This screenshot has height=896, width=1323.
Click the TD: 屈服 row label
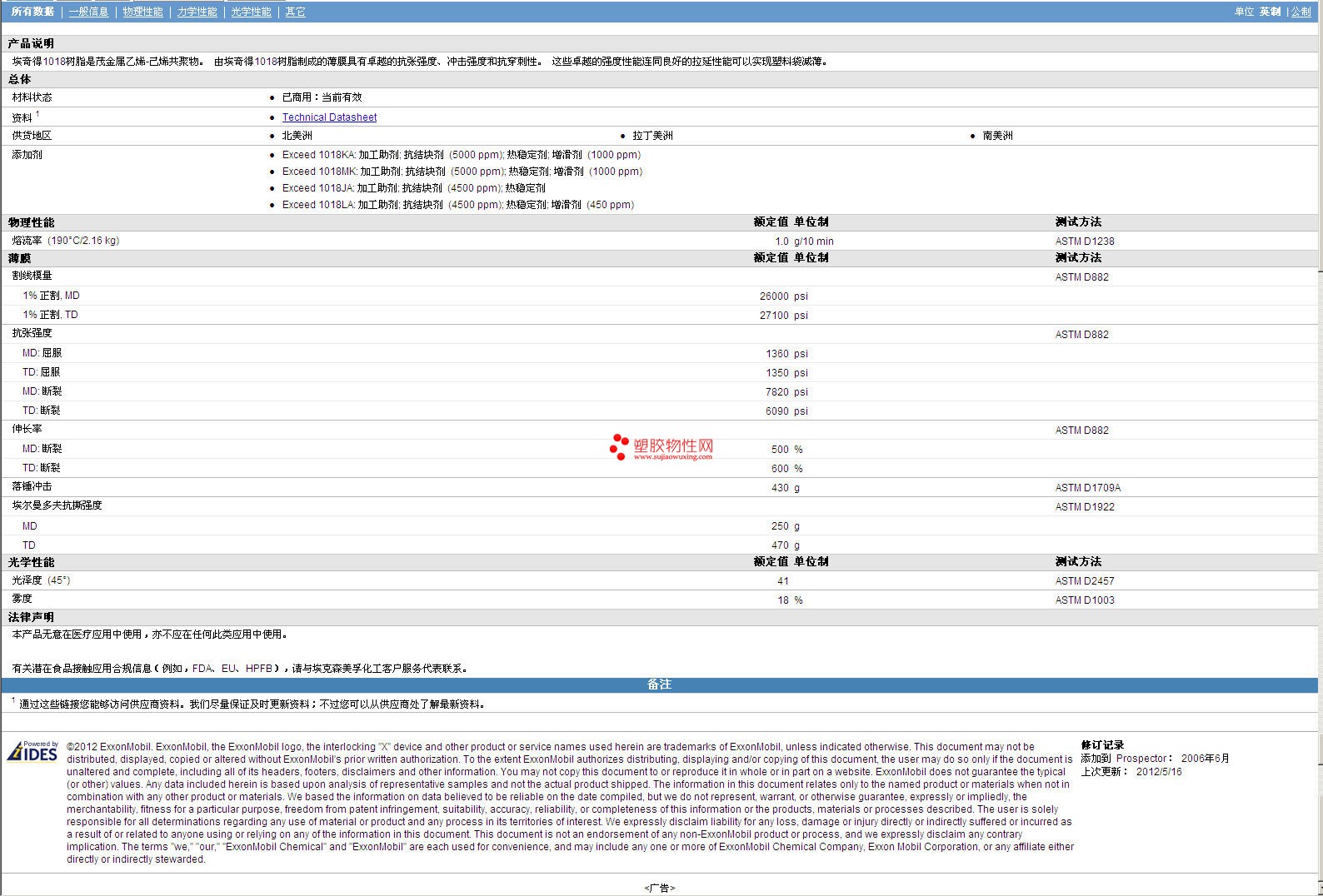41,372
